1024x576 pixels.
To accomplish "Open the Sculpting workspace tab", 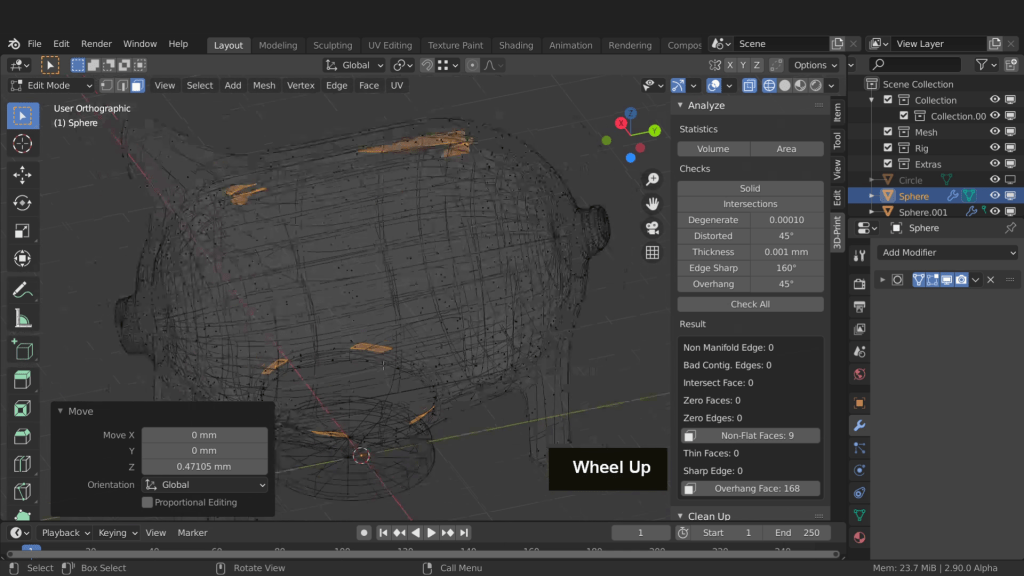I will pos(332,45).
